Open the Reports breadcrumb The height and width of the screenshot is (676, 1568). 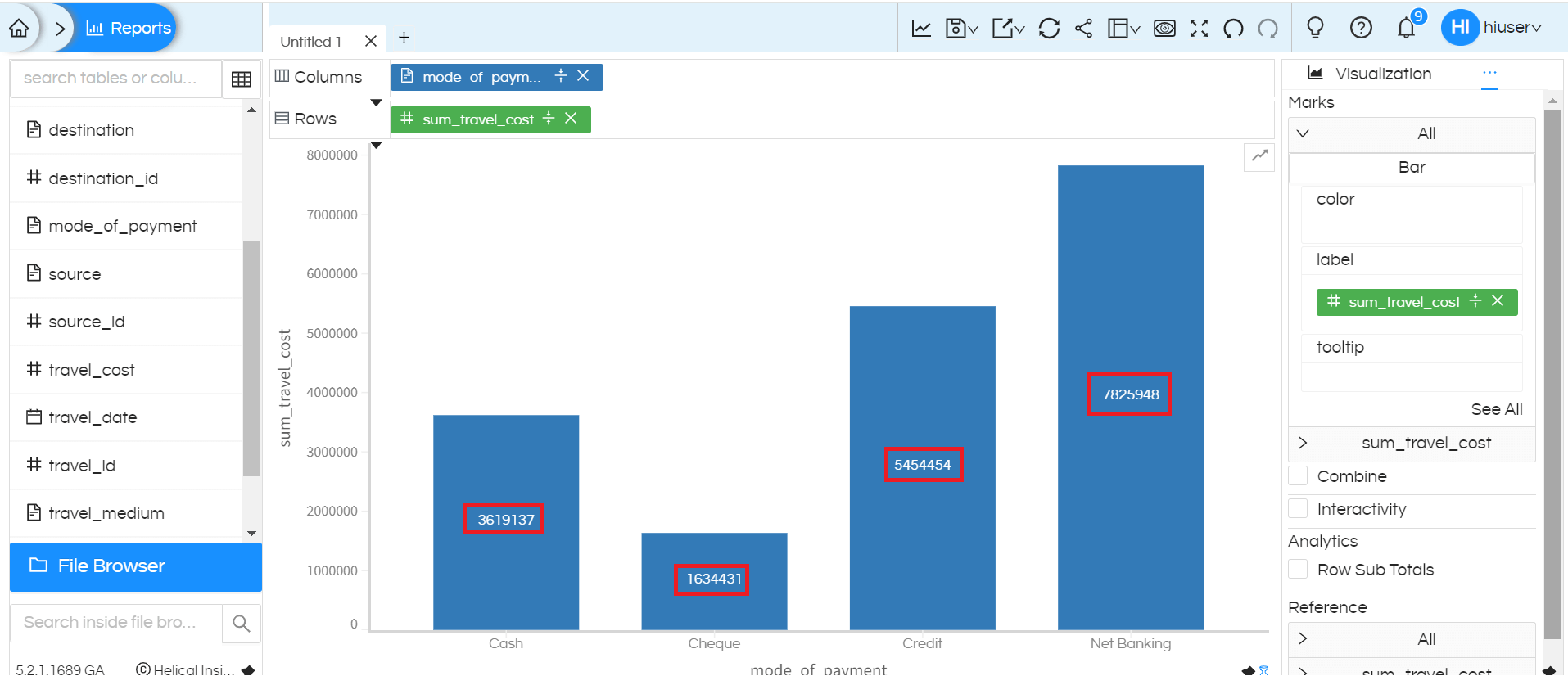point(129,28)
